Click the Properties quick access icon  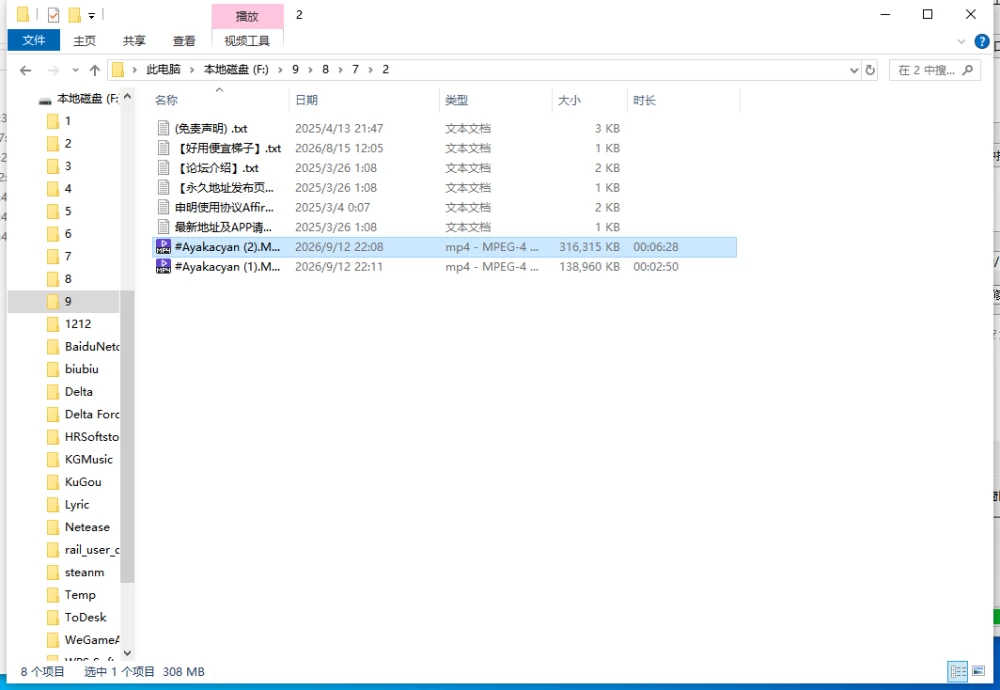tap(54, 14)
